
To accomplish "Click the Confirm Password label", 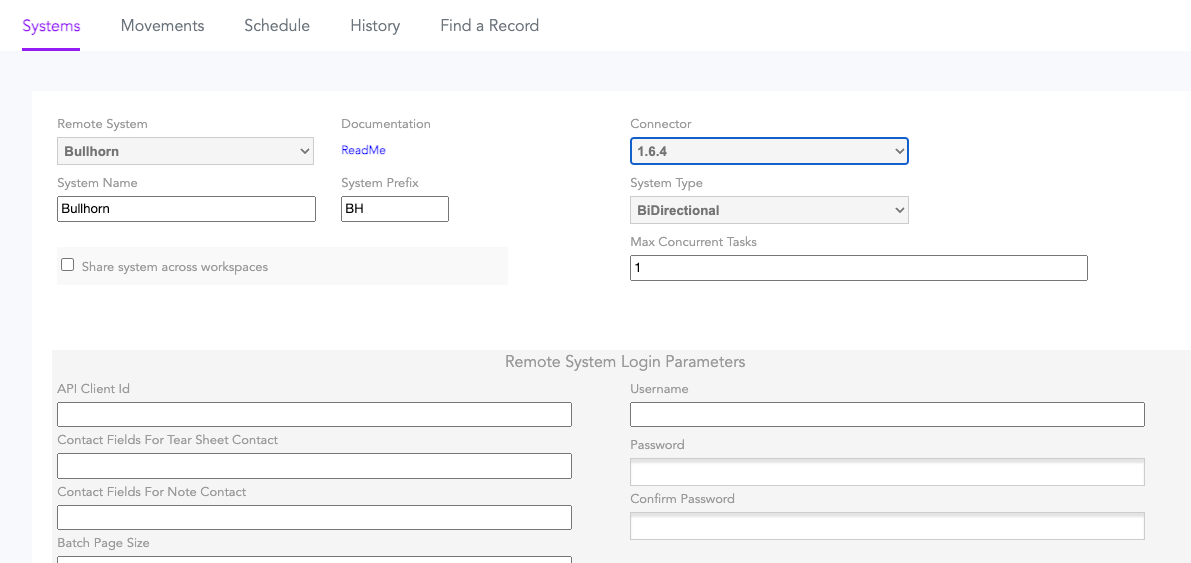I will pos(682,499).
